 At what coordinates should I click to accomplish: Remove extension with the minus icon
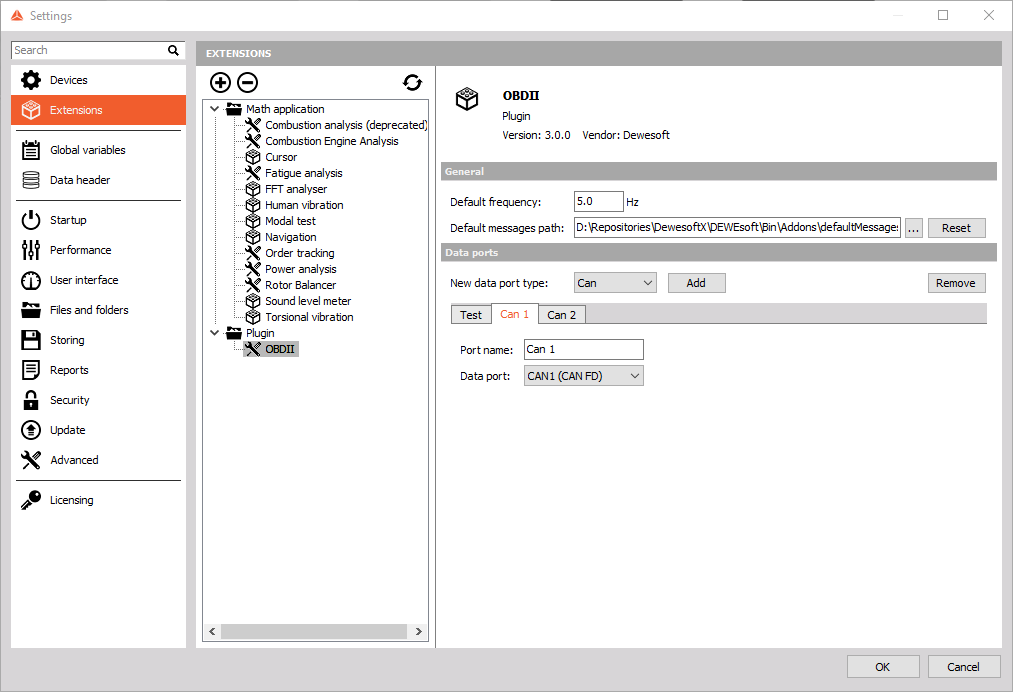[x=247, y=83]
